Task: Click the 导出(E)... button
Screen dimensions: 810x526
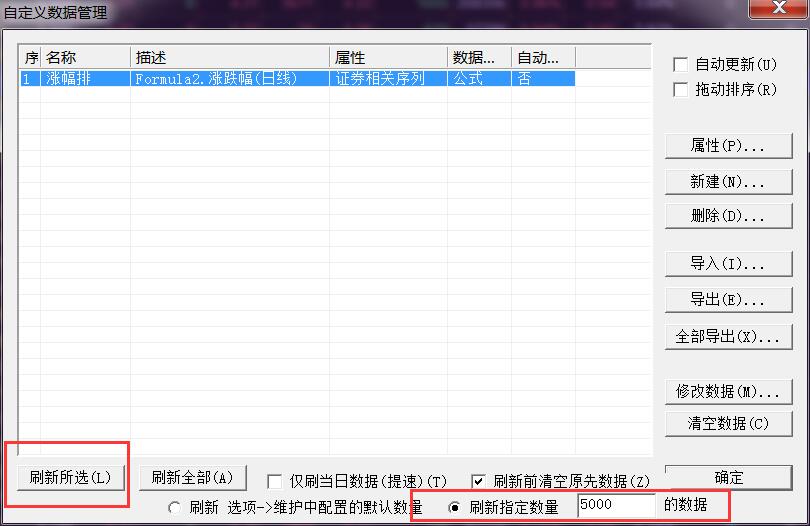Action: [728, 300]
